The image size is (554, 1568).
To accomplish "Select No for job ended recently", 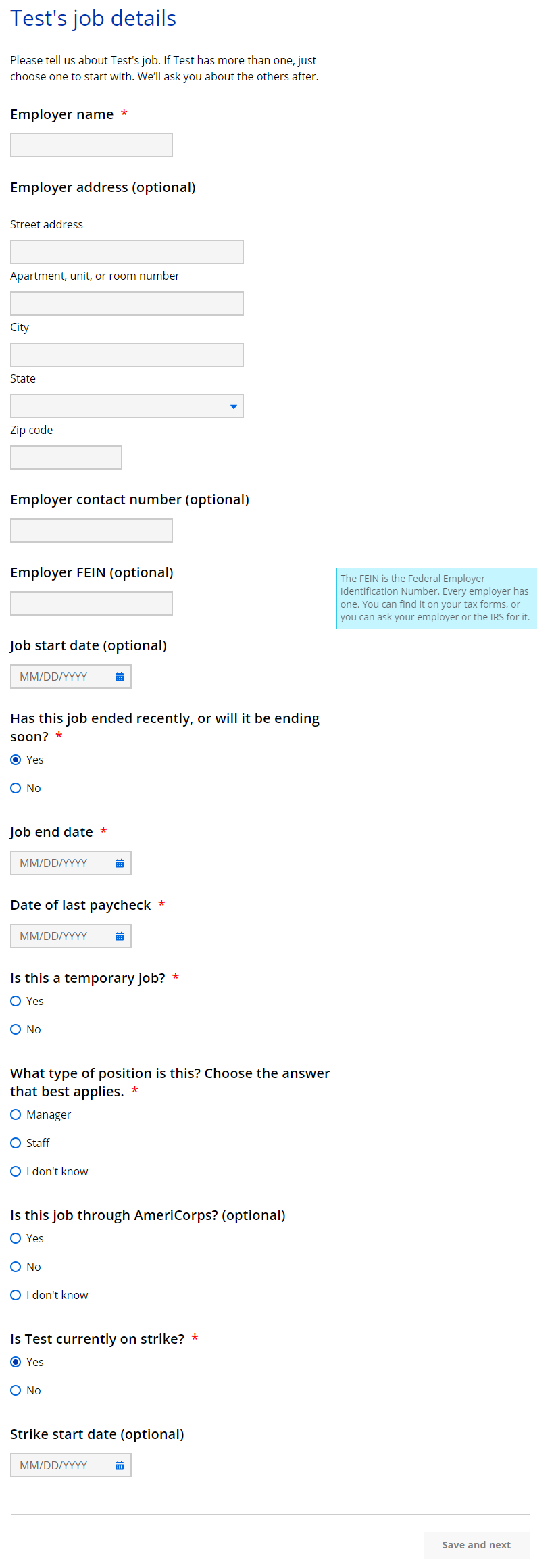I will (x=16, y=788).
